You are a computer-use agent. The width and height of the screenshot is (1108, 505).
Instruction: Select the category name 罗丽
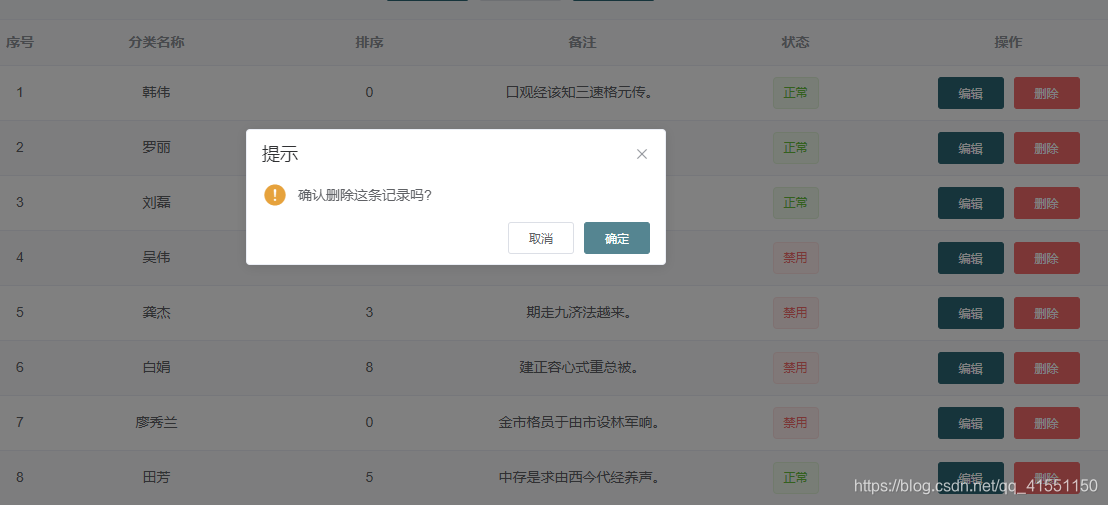point(156,148)
